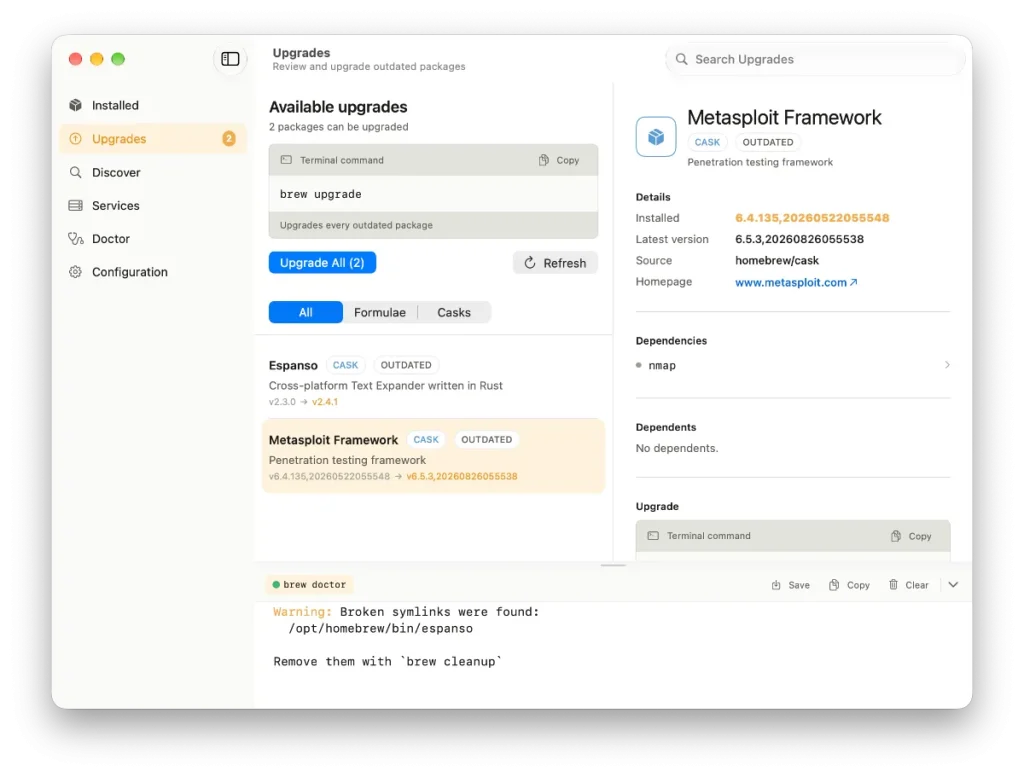Click the brew doctor console tab
1024x777 pixels.
(309, 584)
